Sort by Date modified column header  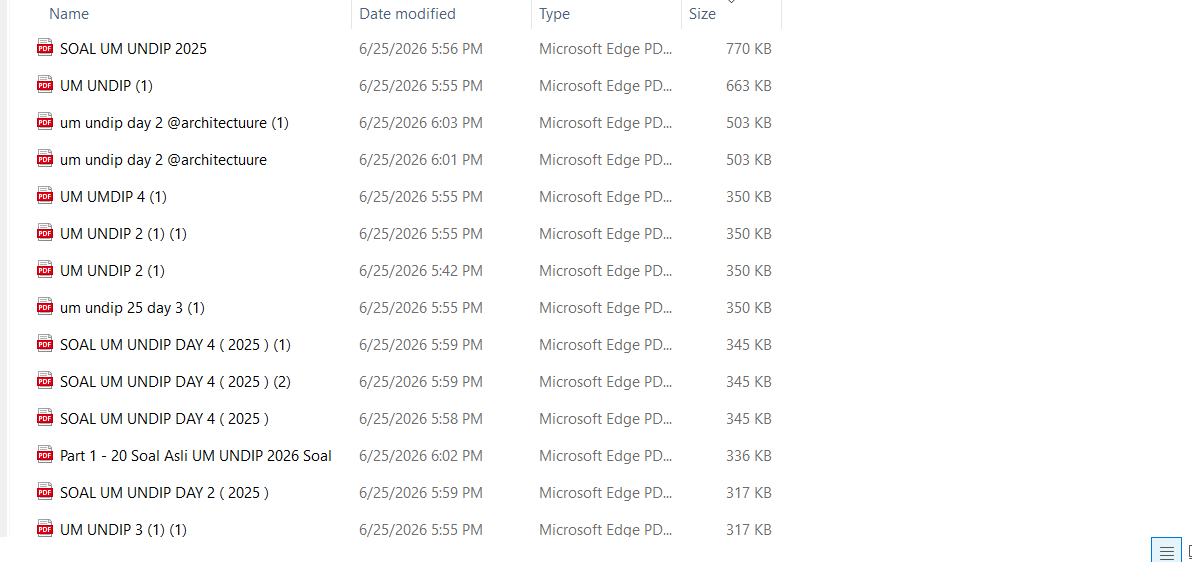[407, 14]
